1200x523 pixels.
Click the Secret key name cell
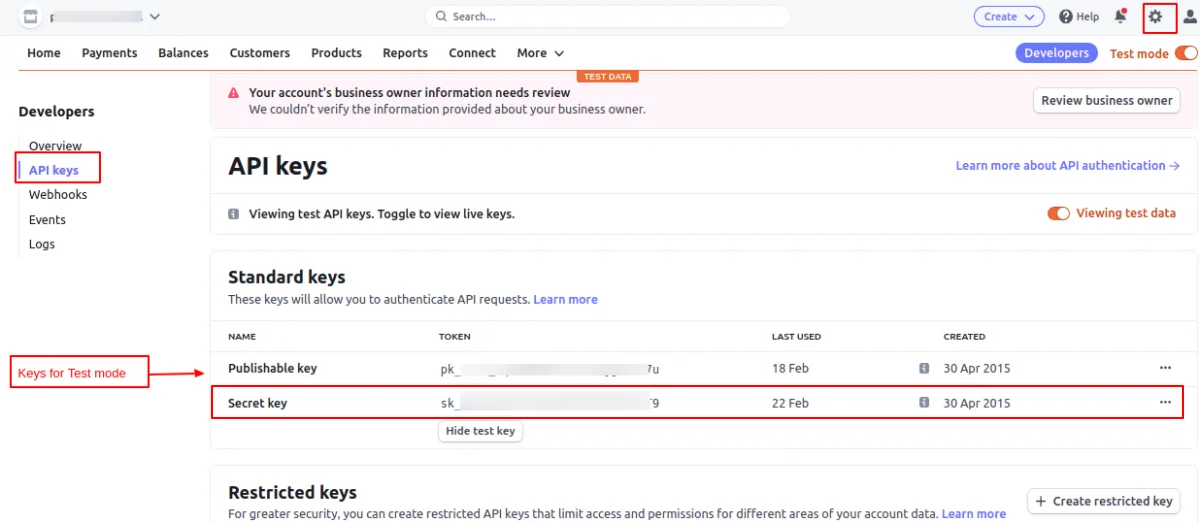tap(258, 403)
